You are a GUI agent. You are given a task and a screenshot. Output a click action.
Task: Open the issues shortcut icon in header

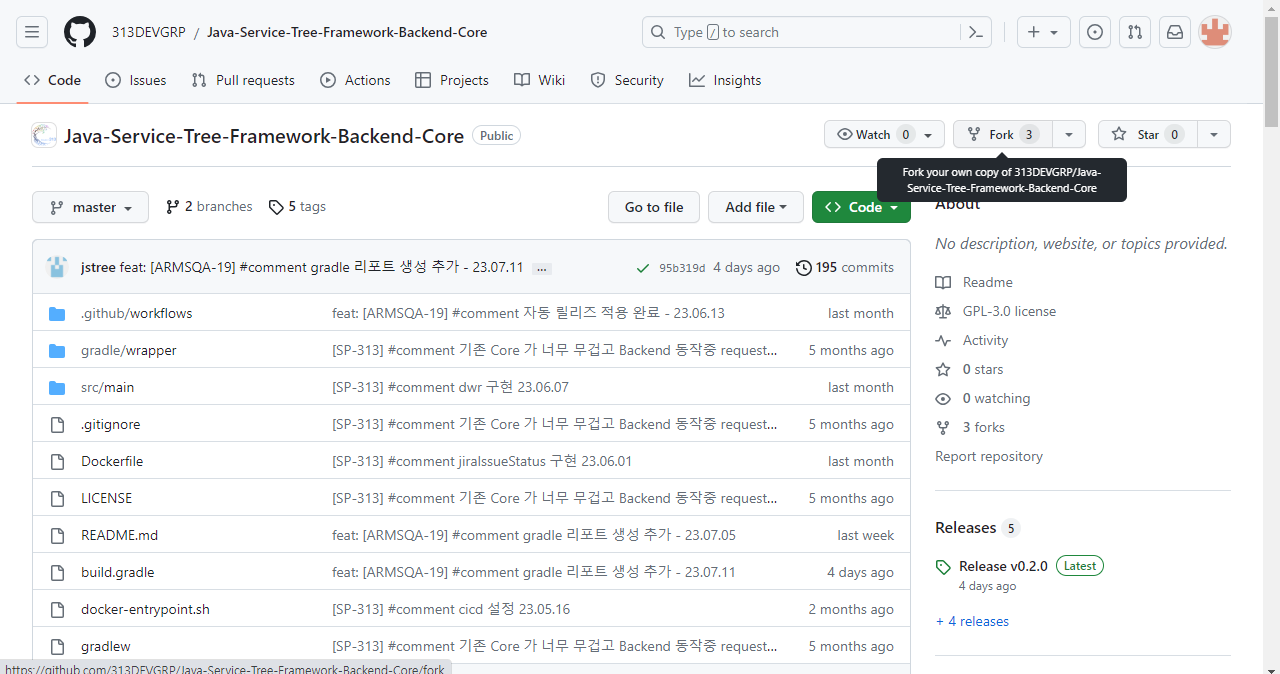coord(1095,32)
